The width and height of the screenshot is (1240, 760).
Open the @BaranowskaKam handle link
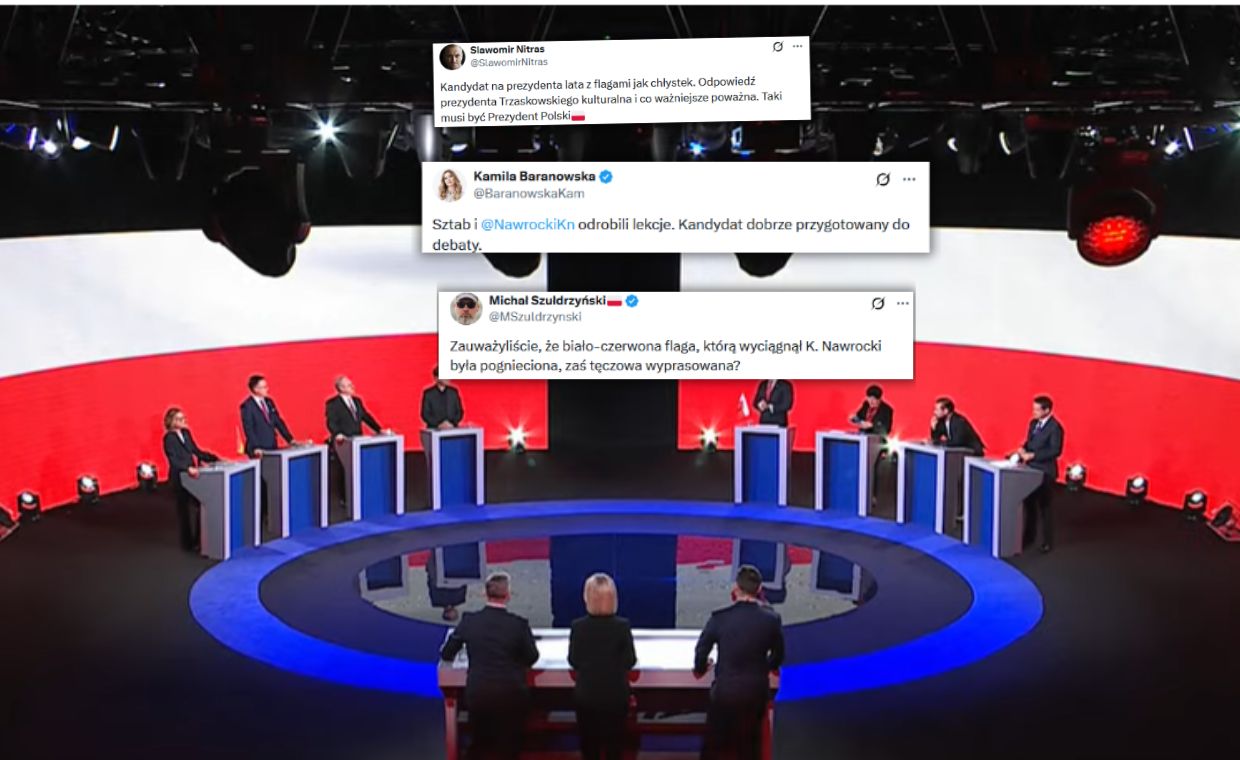pyautogui.click(x=528, y=193)
